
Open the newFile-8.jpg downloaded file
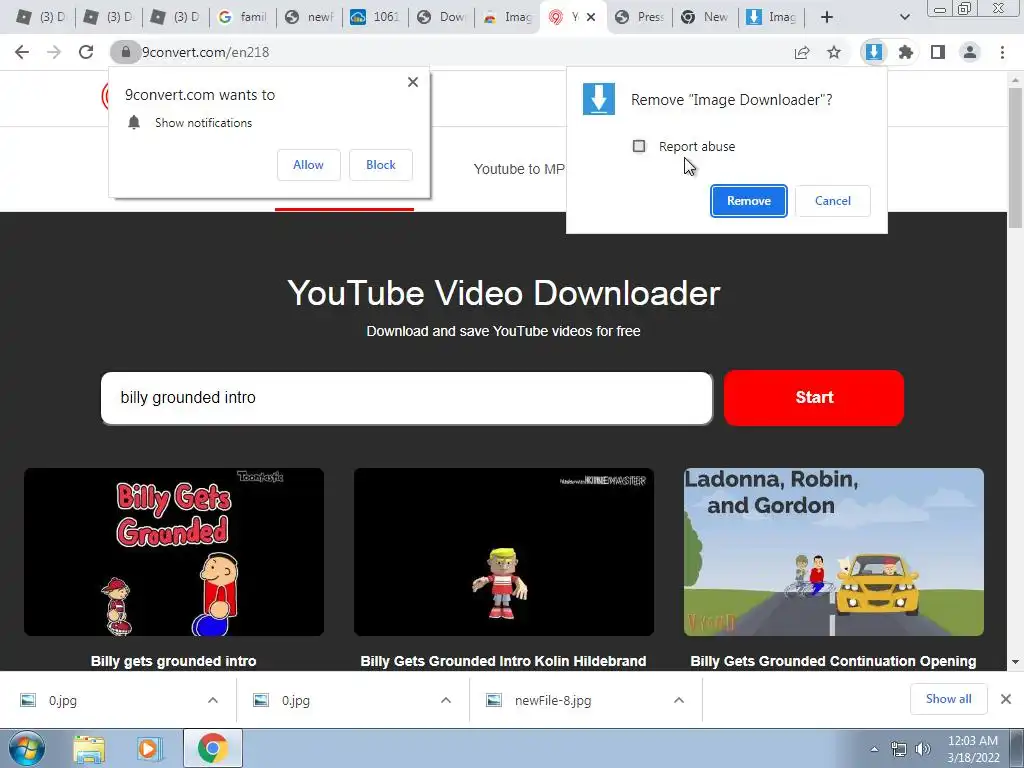pyautogui.click(x=552, y=700)
